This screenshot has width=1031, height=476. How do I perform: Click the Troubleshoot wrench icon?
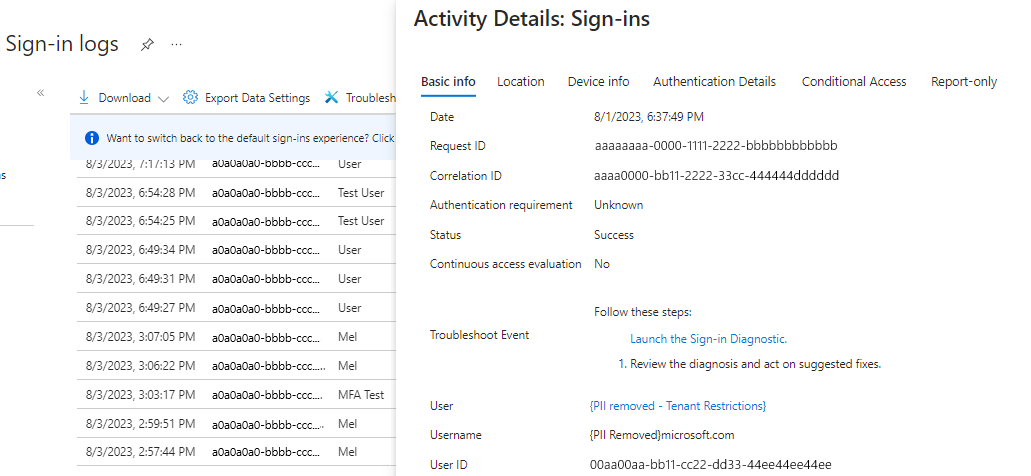(x=331, y=97)
